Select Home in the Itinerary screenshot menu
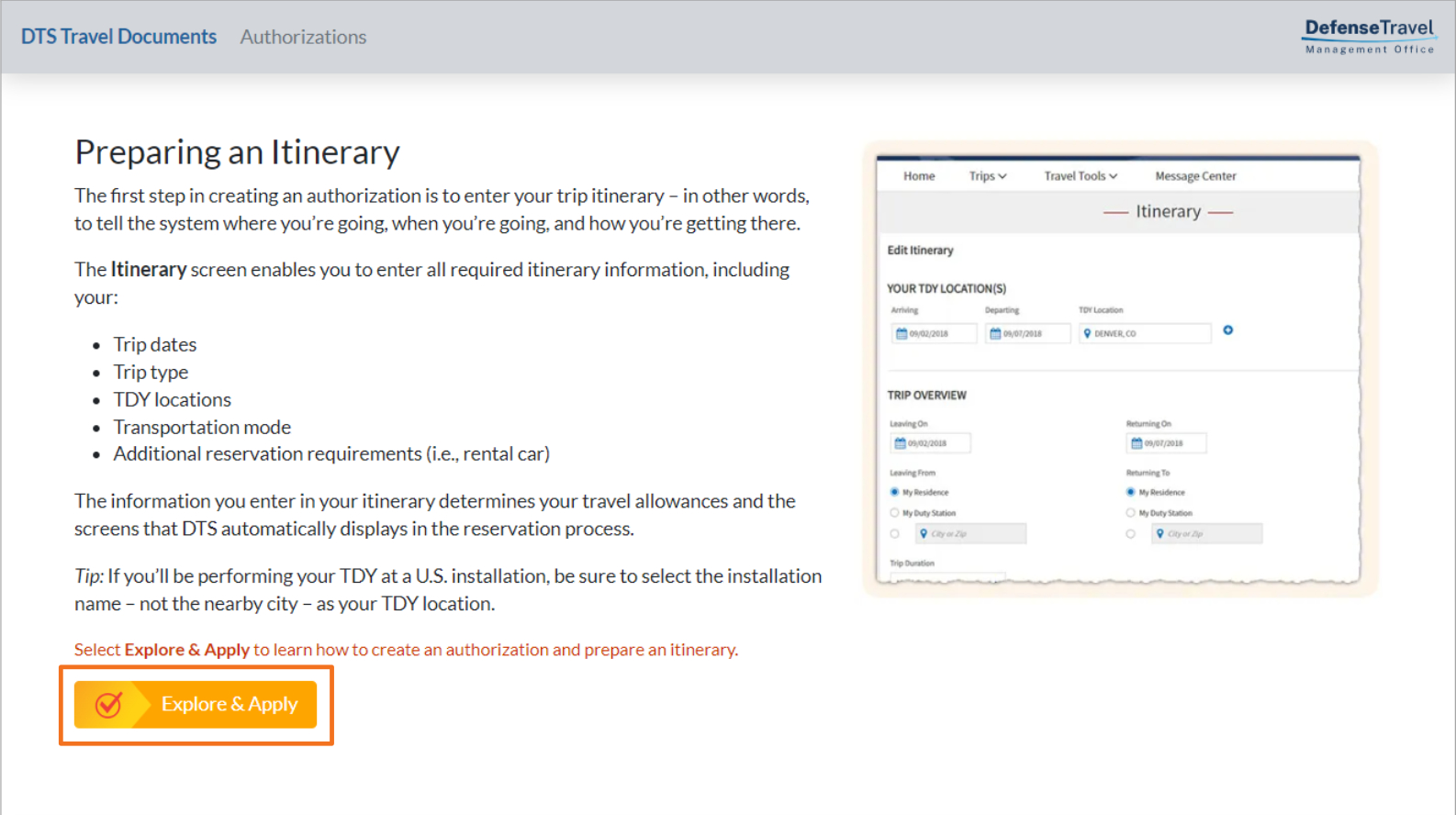The width and height of the screenshot is (1456, 815). click(x=919, y=176)
